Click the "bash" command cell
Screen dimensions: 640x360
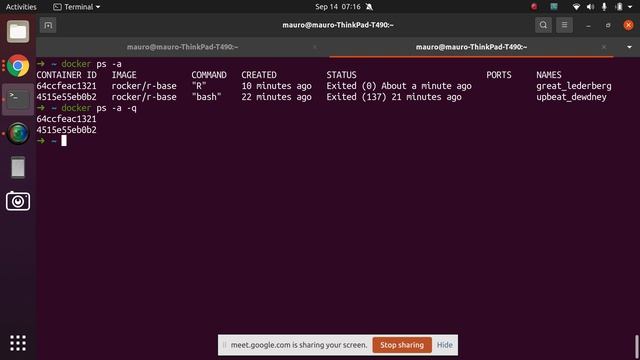[x=207, y=97]
